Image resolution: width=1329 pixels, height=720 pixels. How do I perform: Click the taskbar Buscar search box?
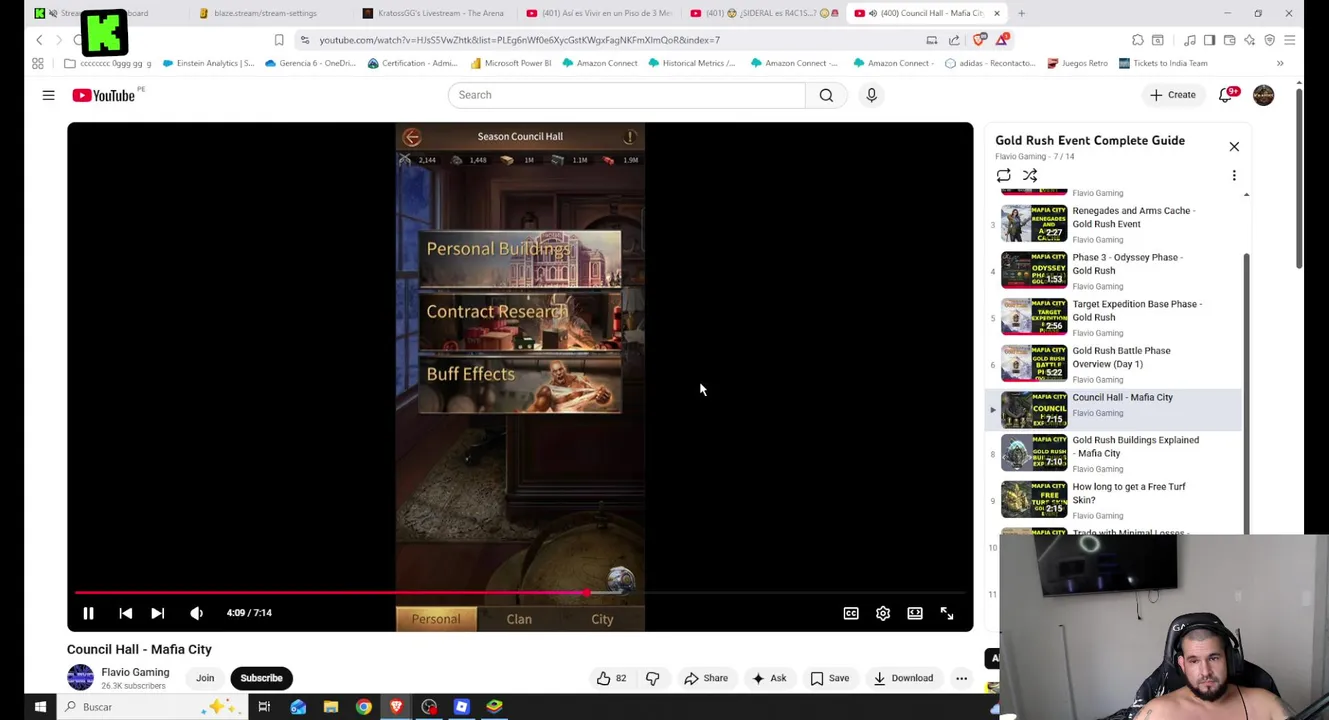pos(150,707)
